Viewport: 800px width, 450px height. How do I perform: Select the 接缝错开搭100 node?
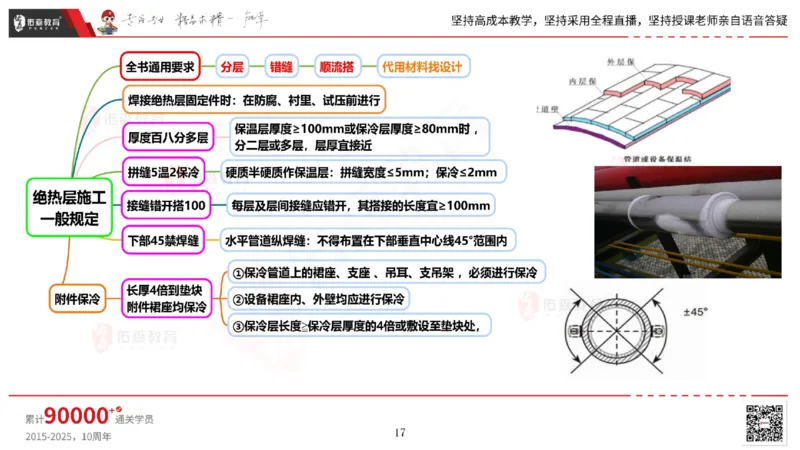(166, 206)
